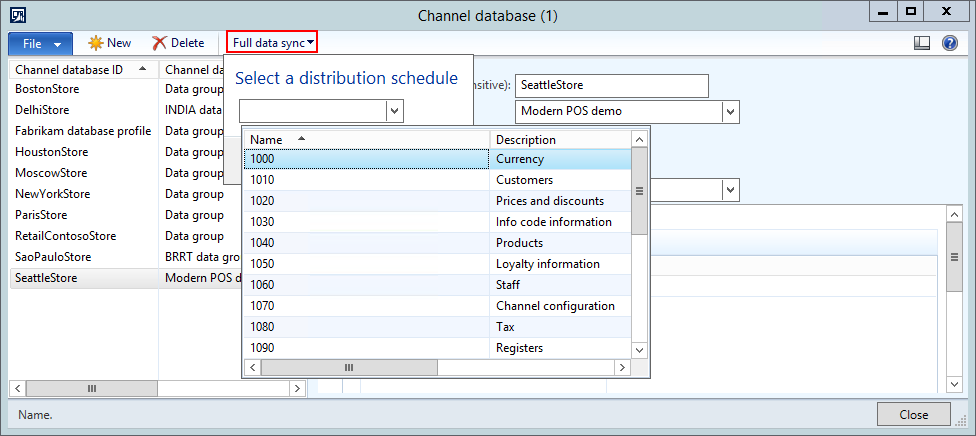Click the Products description cell
Screen dimensions: 976x436
560,243
